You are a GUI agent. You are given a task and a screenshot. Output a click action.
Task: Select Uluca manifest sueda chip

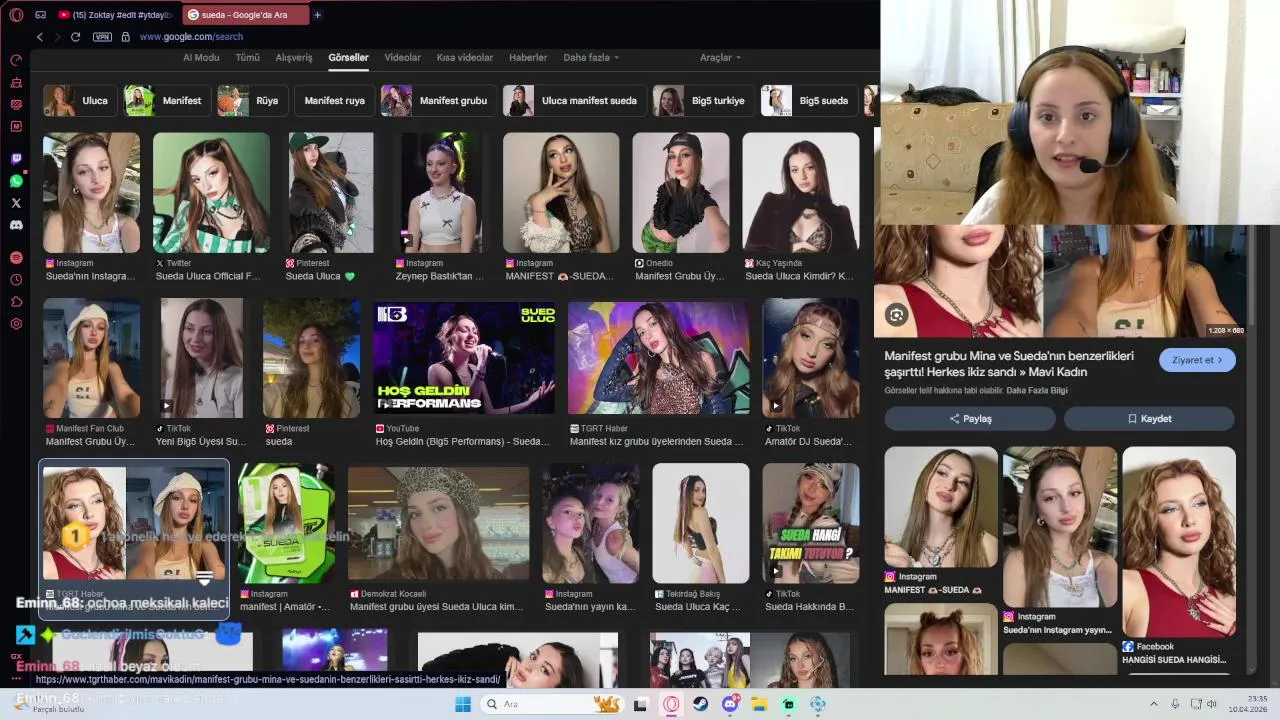click(x=573, y=100)
